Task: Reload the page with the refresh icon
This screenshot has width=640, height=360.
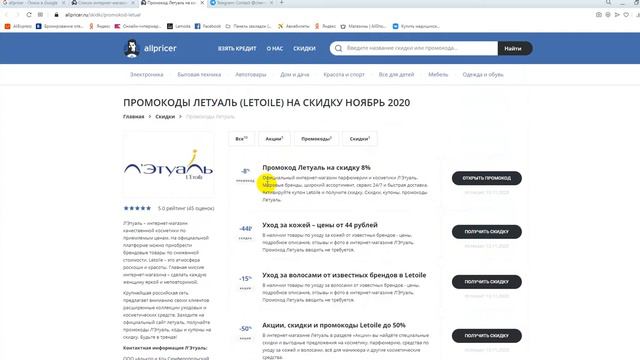Action: coord(29,15)
